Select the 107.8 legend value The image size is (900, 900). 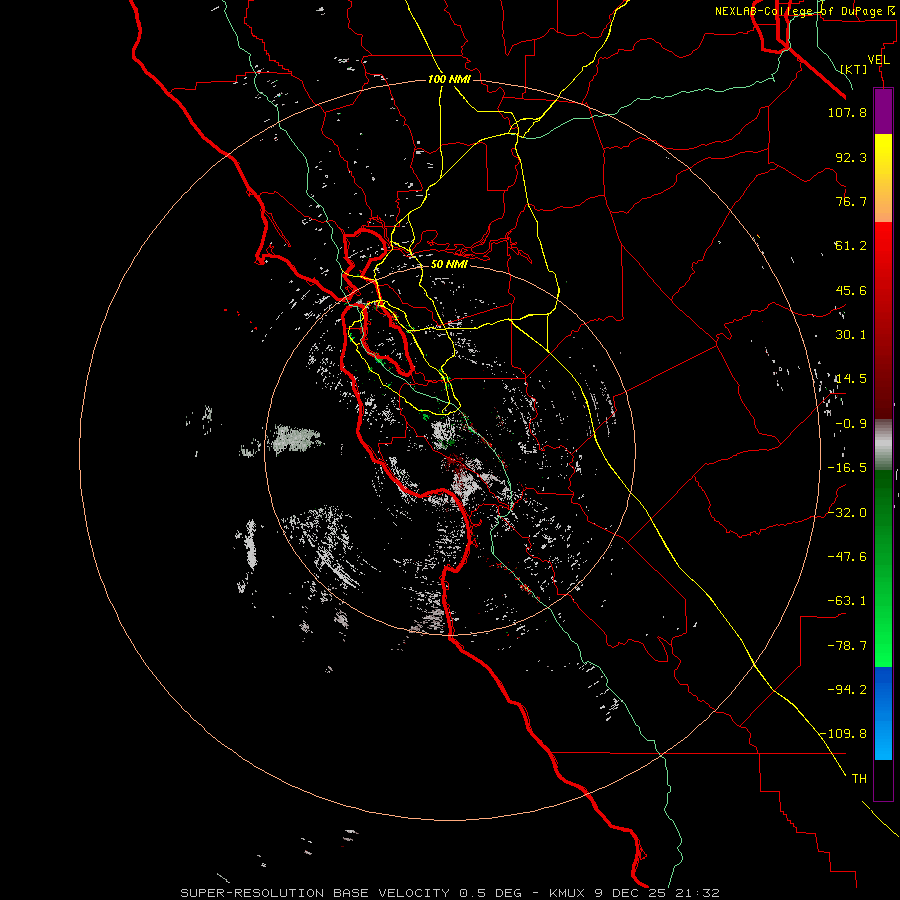coord(847,112)
